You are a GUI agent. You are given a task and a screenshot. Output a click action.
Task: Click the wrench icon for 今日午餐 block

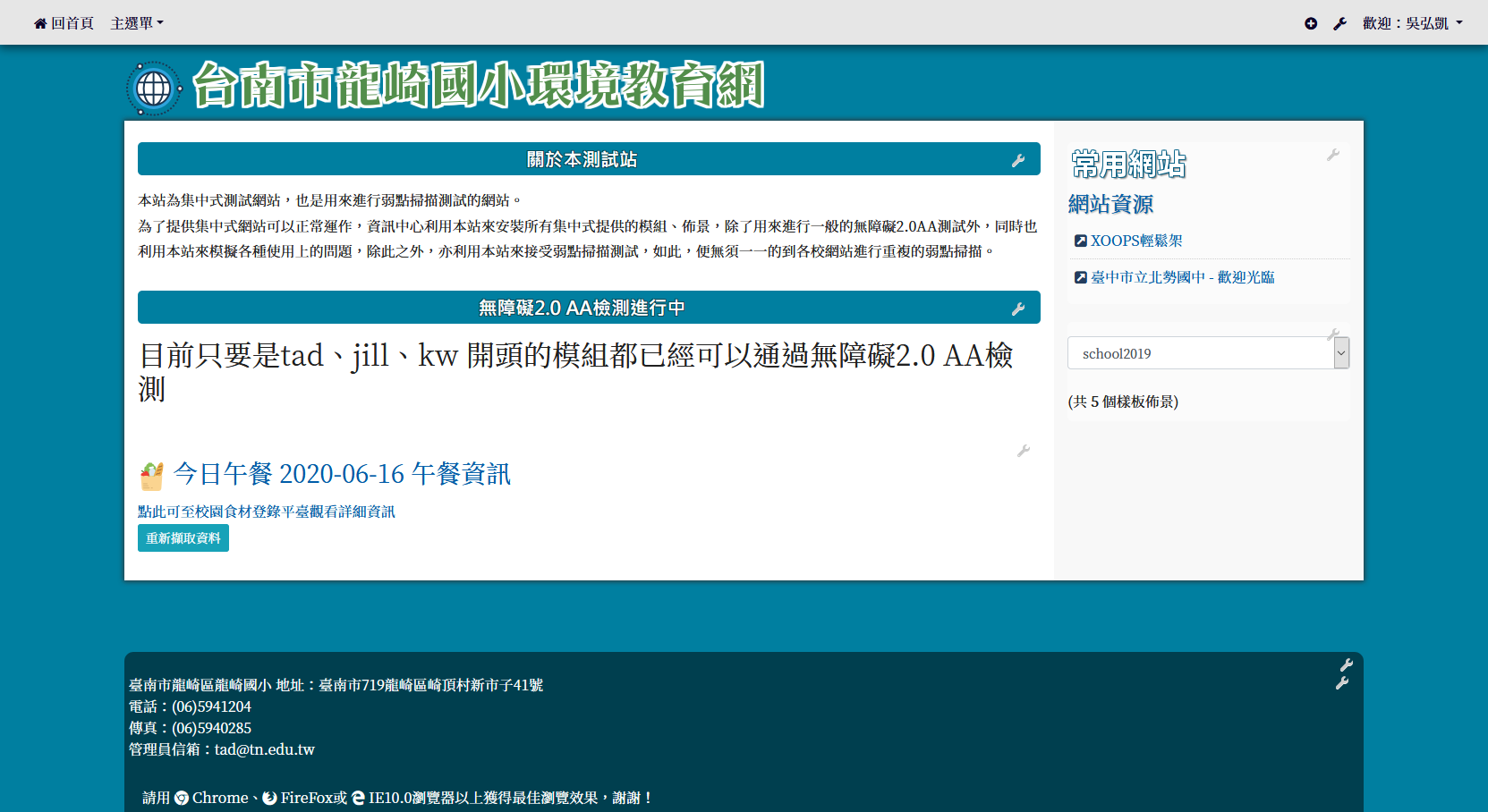point(1024,451)
